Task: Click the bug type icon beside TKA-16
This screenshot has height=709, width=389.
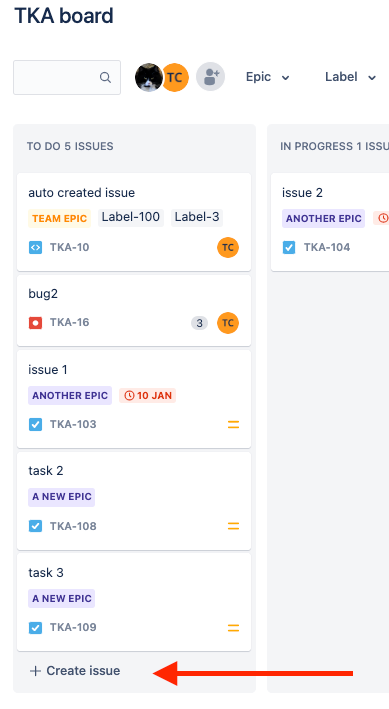Action: (x=35, y=322)
